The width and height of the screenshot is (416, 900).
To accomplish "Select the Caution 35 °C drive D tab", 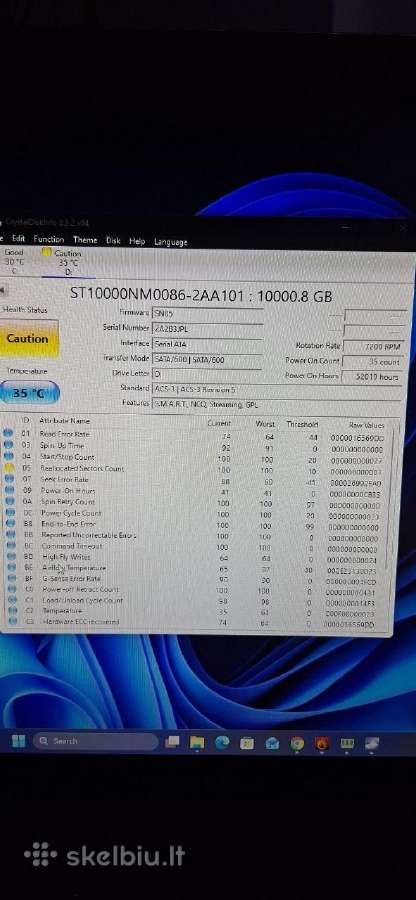I will (66, 262).
